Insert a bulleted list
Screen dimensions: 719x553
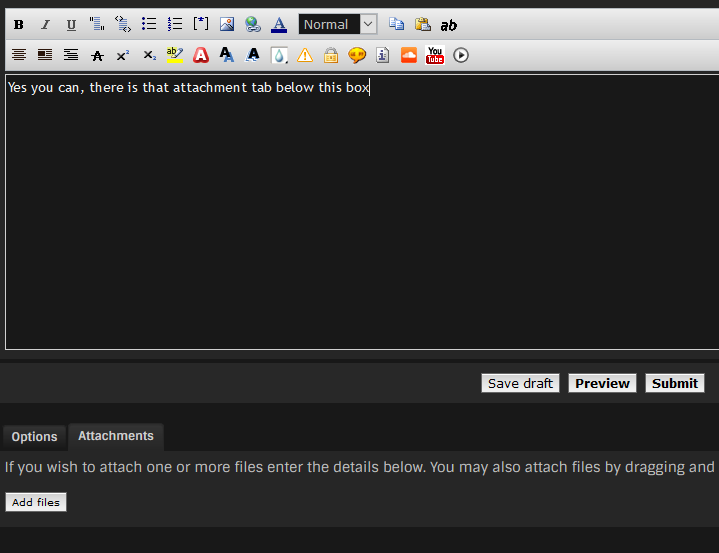[149, 25]
